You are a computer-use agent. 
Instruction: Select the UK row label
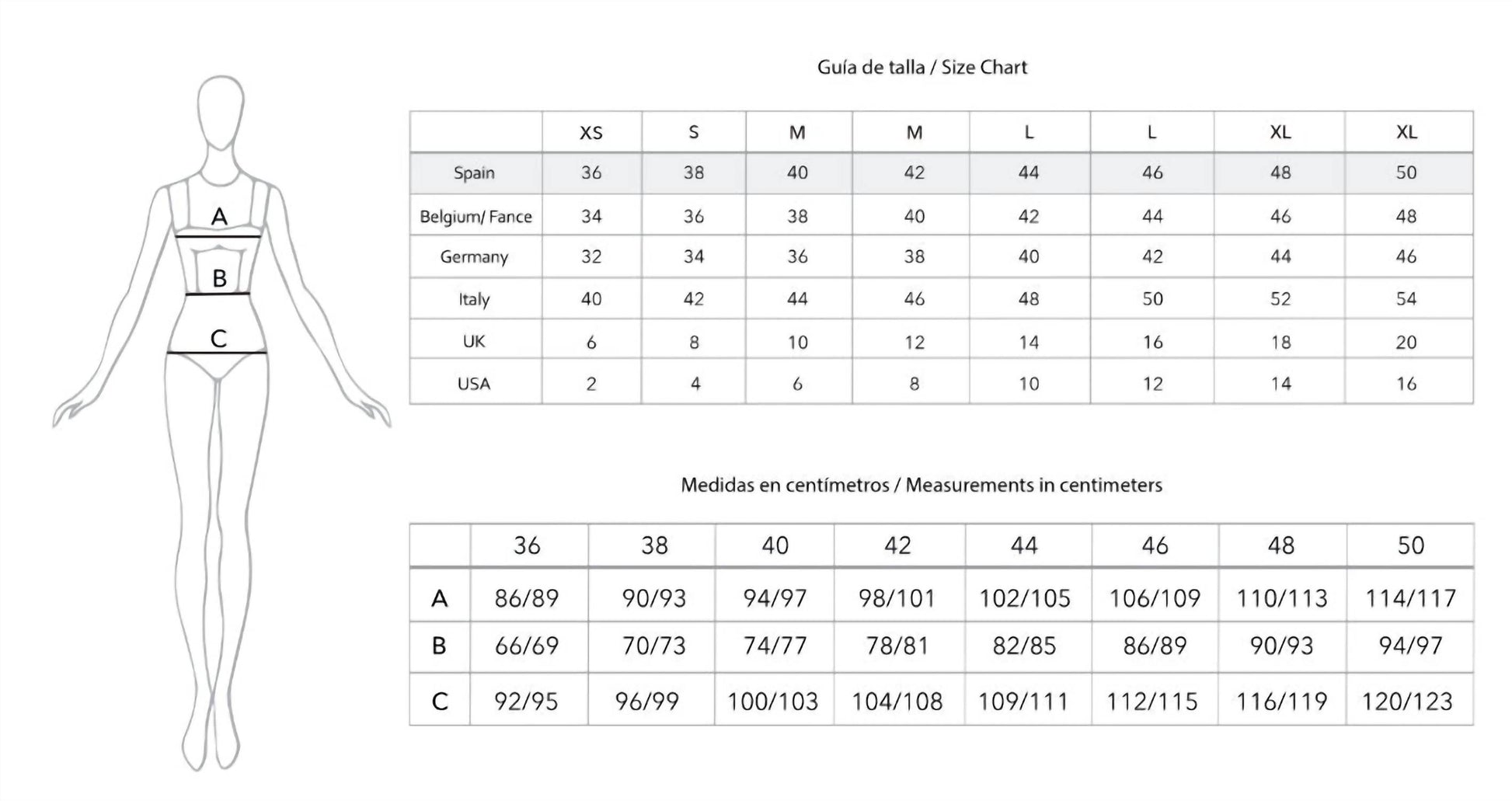[x=474, y=341]
